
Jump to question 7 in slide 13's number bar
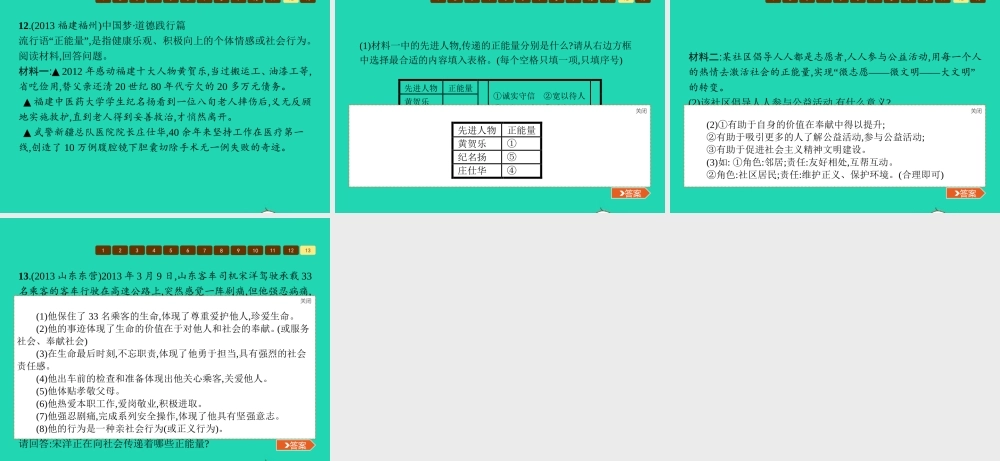(x=205, y=251)
